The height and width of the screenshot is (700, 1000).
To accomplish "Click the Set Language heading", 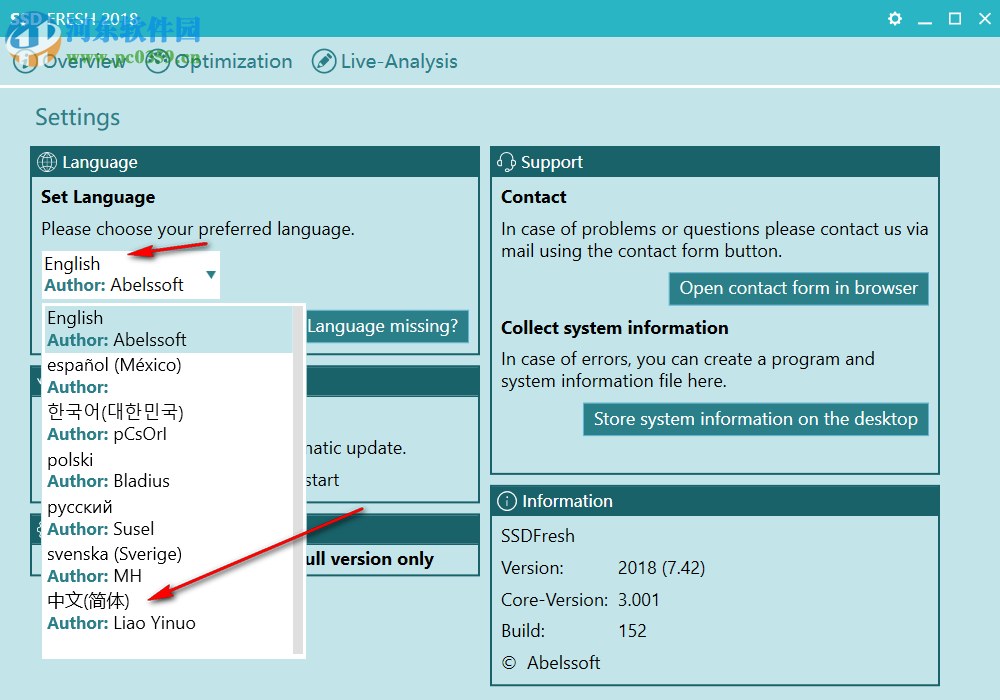I will tap(98, 198).
